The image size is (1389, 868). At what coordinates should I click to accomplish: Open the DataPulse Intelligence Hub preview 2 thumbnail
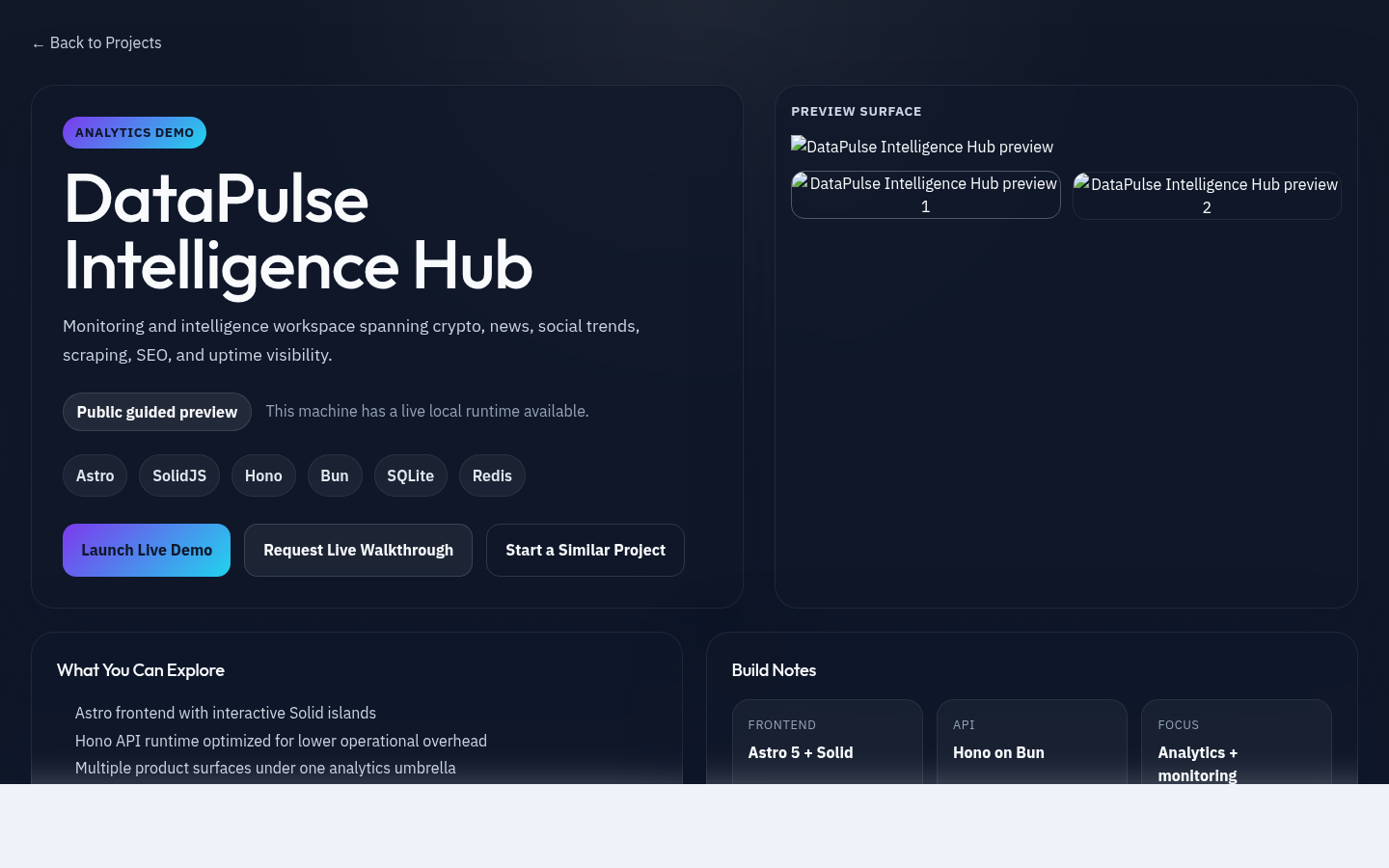[x=1207, y=196]
